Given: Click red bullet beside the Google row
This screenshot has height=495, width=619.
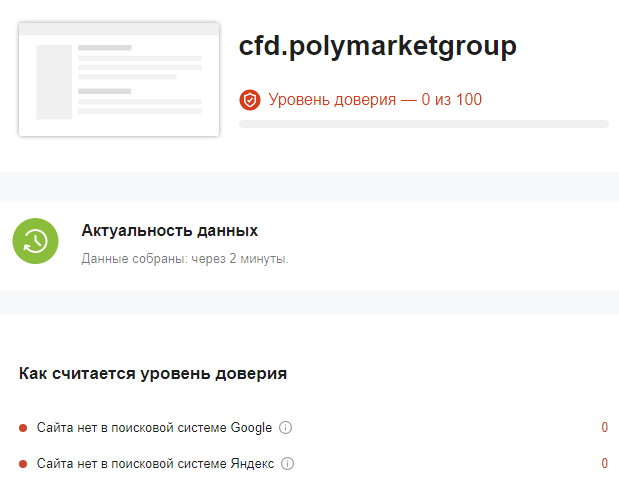Looking at the screenshot, I should coord(23,428).
